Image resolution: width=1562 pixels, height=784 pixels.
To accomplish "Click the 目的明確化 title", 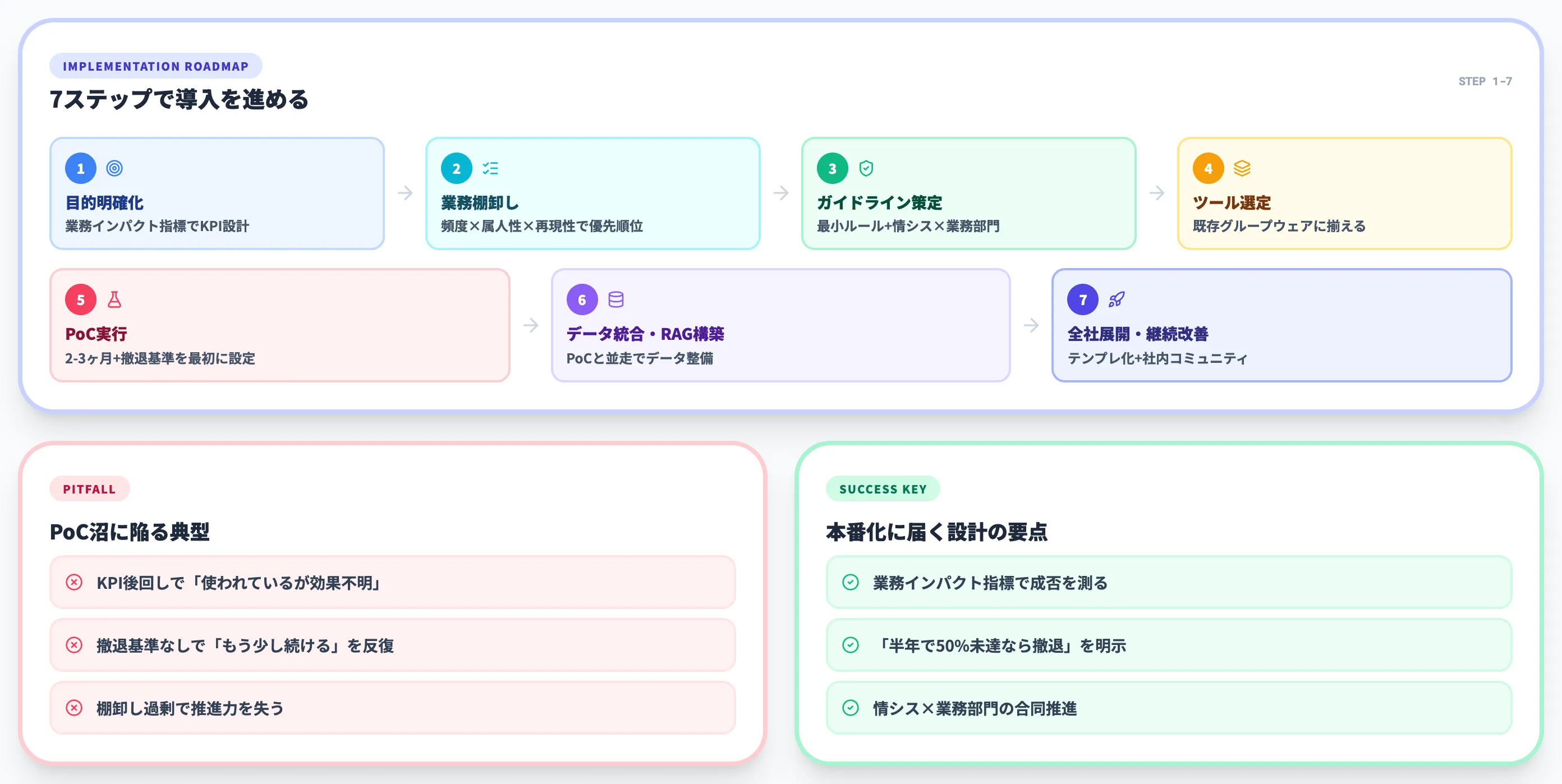I will (x=104, y=202).
